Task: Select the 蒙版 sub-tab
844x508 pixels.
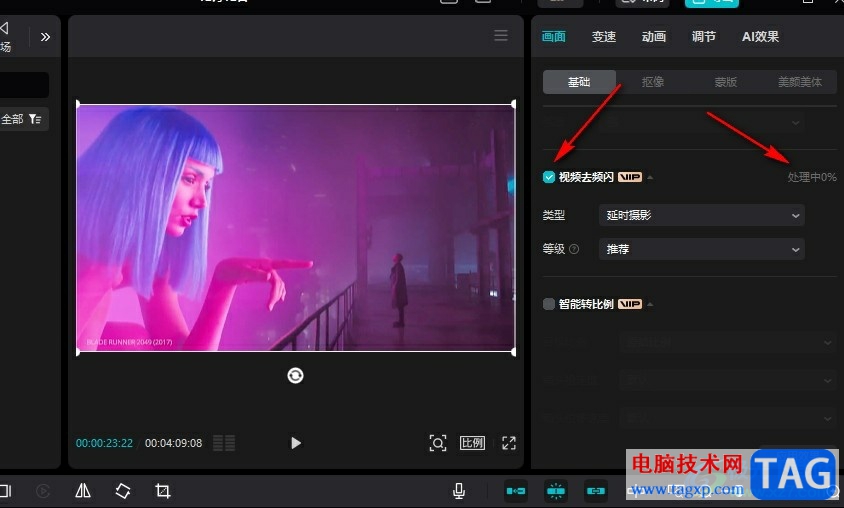Action: pyautogui.click(x=726, y=82)
